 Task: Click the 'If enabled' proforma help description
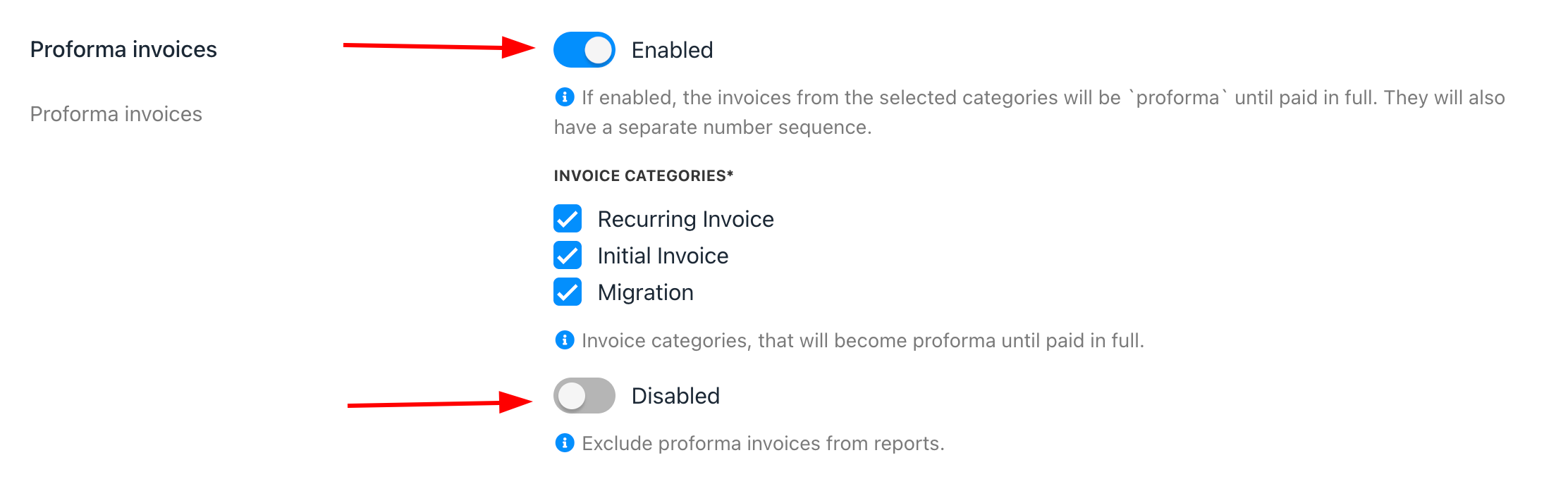tap(1029, 112)
